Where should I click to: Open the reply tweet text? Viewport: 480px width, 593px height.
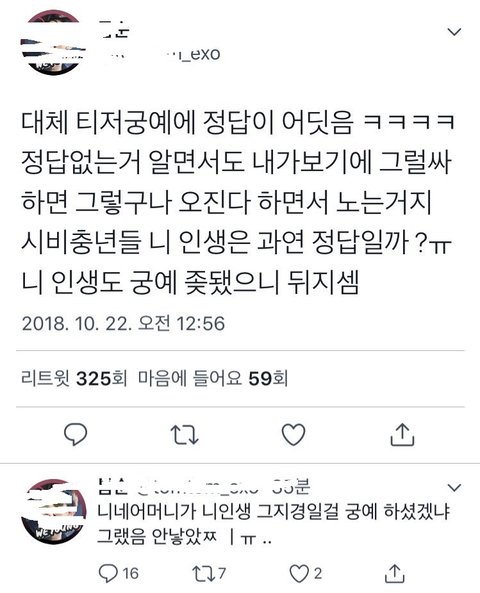point(273,524)
